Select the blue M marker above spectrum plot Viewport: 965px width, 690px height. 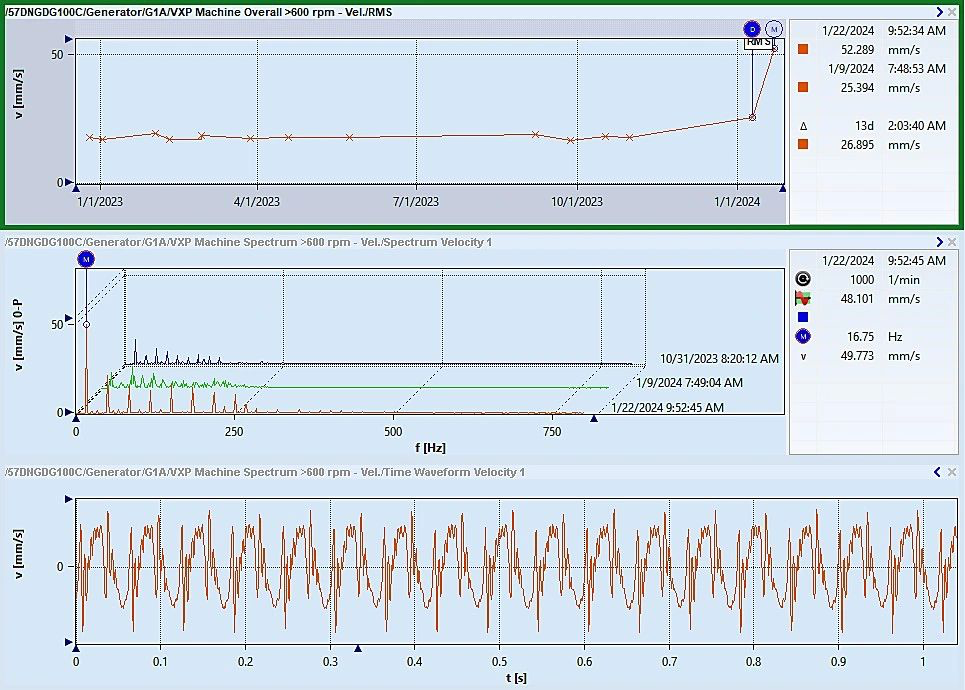pos(86,259)
